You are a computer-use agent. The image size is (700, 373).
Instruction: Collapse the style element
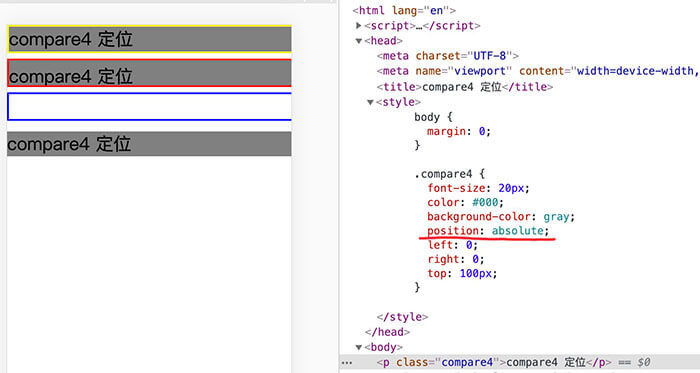tap(370, 102)
